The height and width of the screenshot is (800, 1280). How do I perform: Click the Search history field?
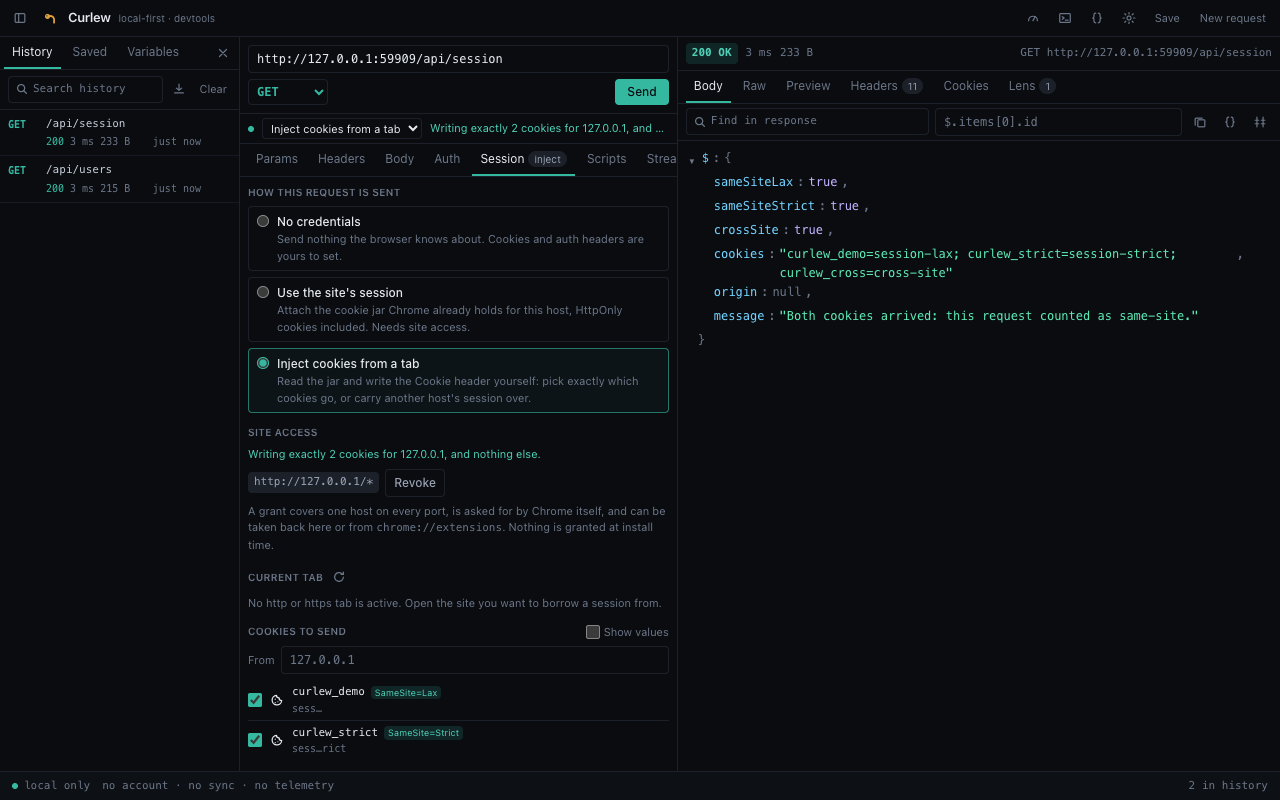coord(85,89)
